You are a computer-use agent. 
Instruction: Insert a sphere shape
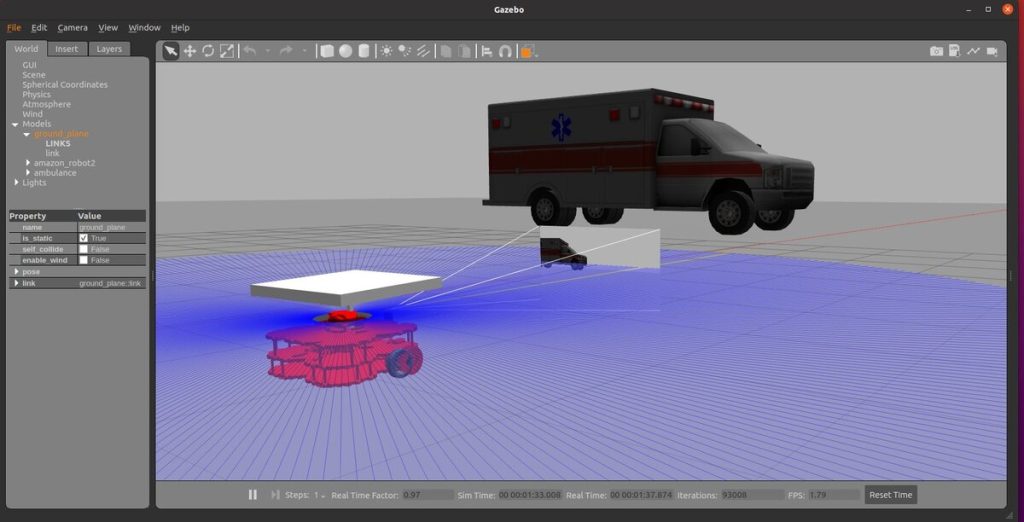(x=345, y=51)
